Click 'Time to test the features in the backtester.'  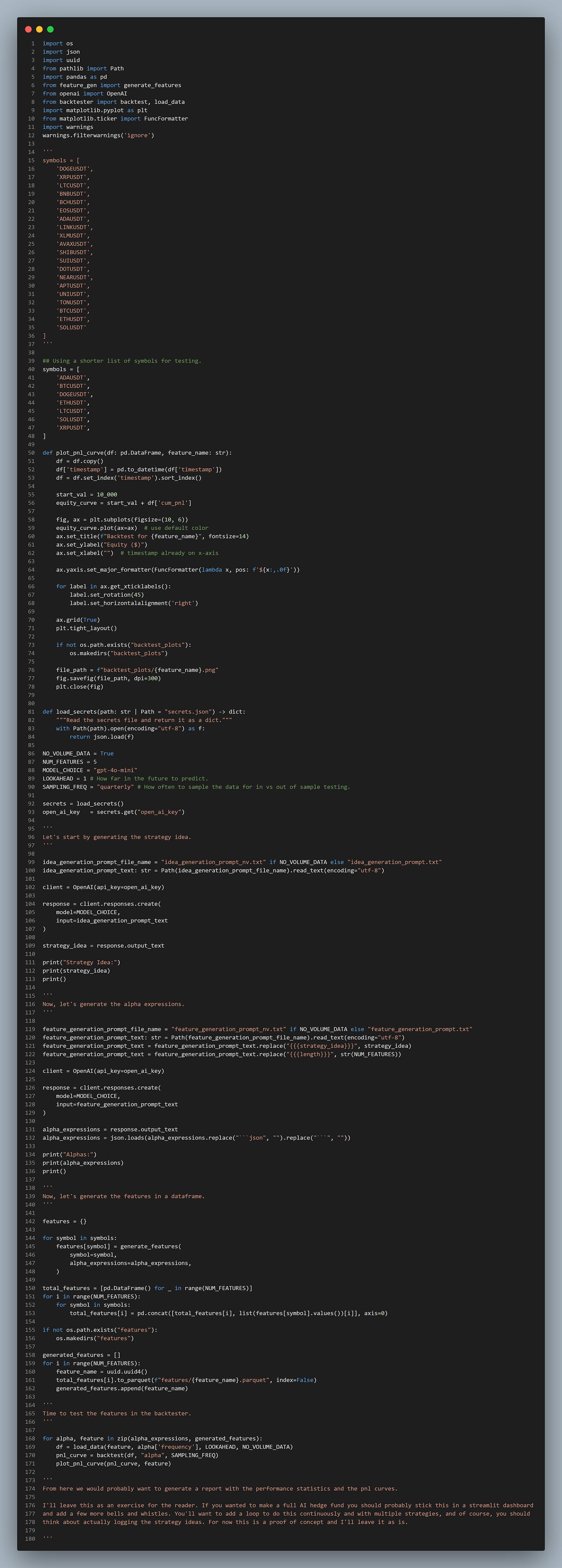coord(117,1413)
